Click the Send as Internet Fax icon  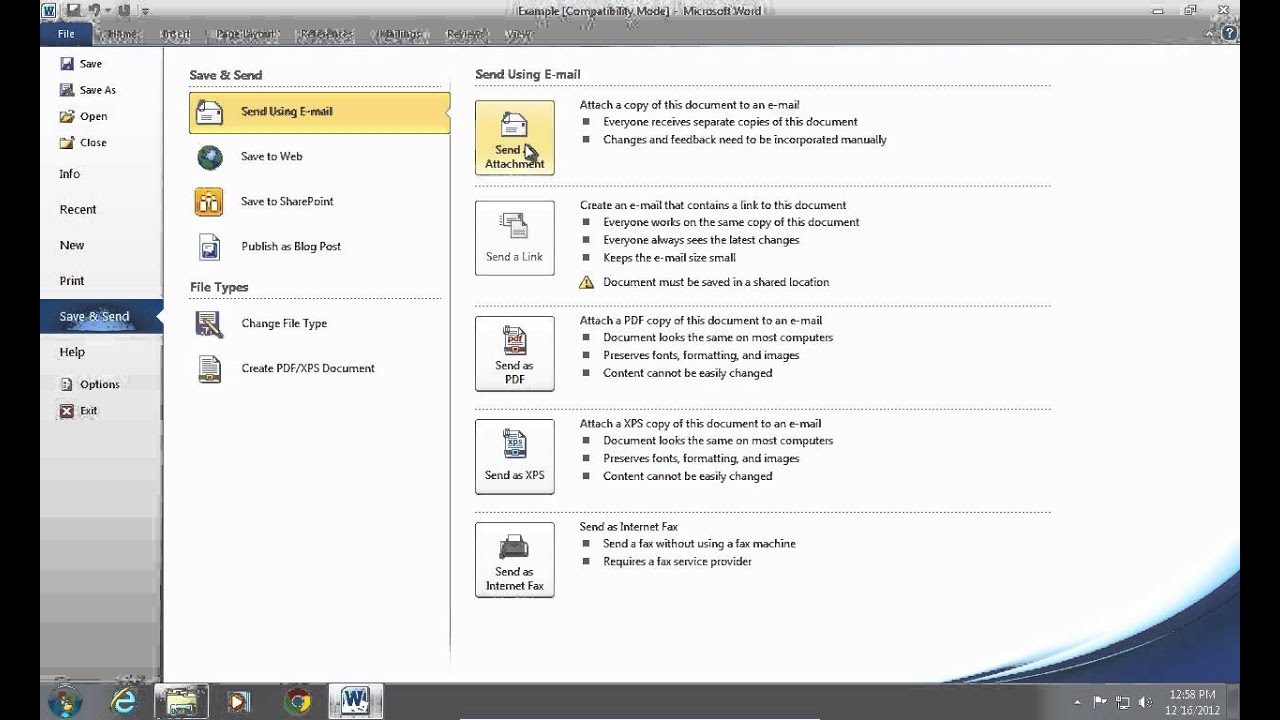pos(514,559)
